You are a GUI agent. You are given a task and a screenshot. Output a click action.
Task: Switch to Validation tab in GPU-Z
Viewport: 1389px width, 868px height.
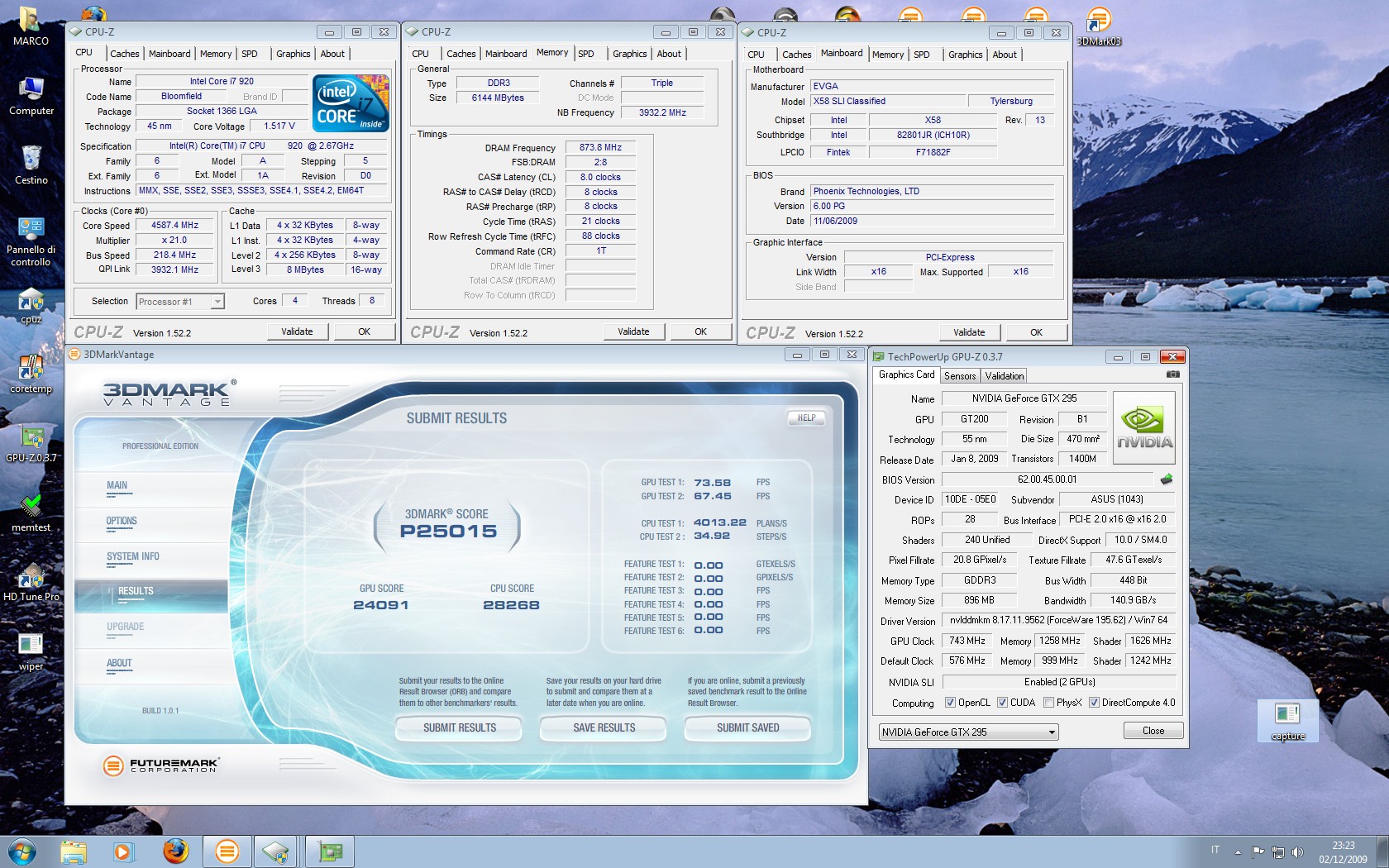tap(1004, 376)
